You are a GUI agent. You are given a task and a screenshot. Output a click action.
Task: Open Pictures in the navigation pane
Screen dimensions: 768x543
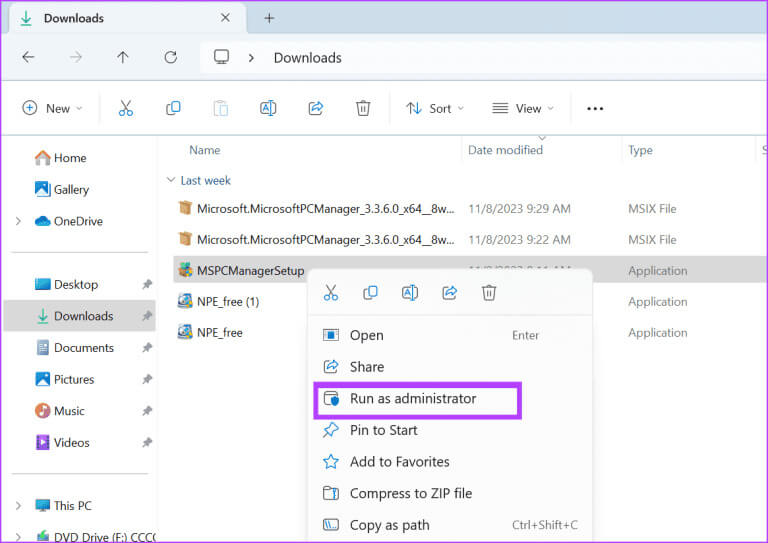[65, 379]
